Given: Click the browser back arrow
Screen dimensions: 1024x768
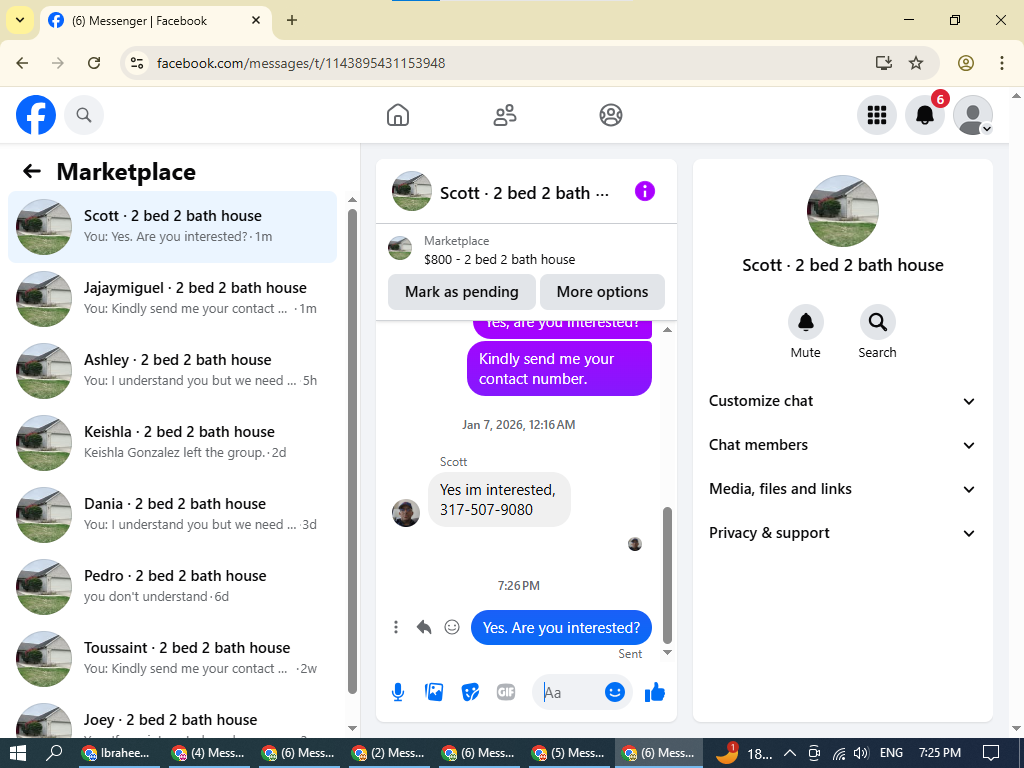Looking at the screenshot, I should pos(22,63).
